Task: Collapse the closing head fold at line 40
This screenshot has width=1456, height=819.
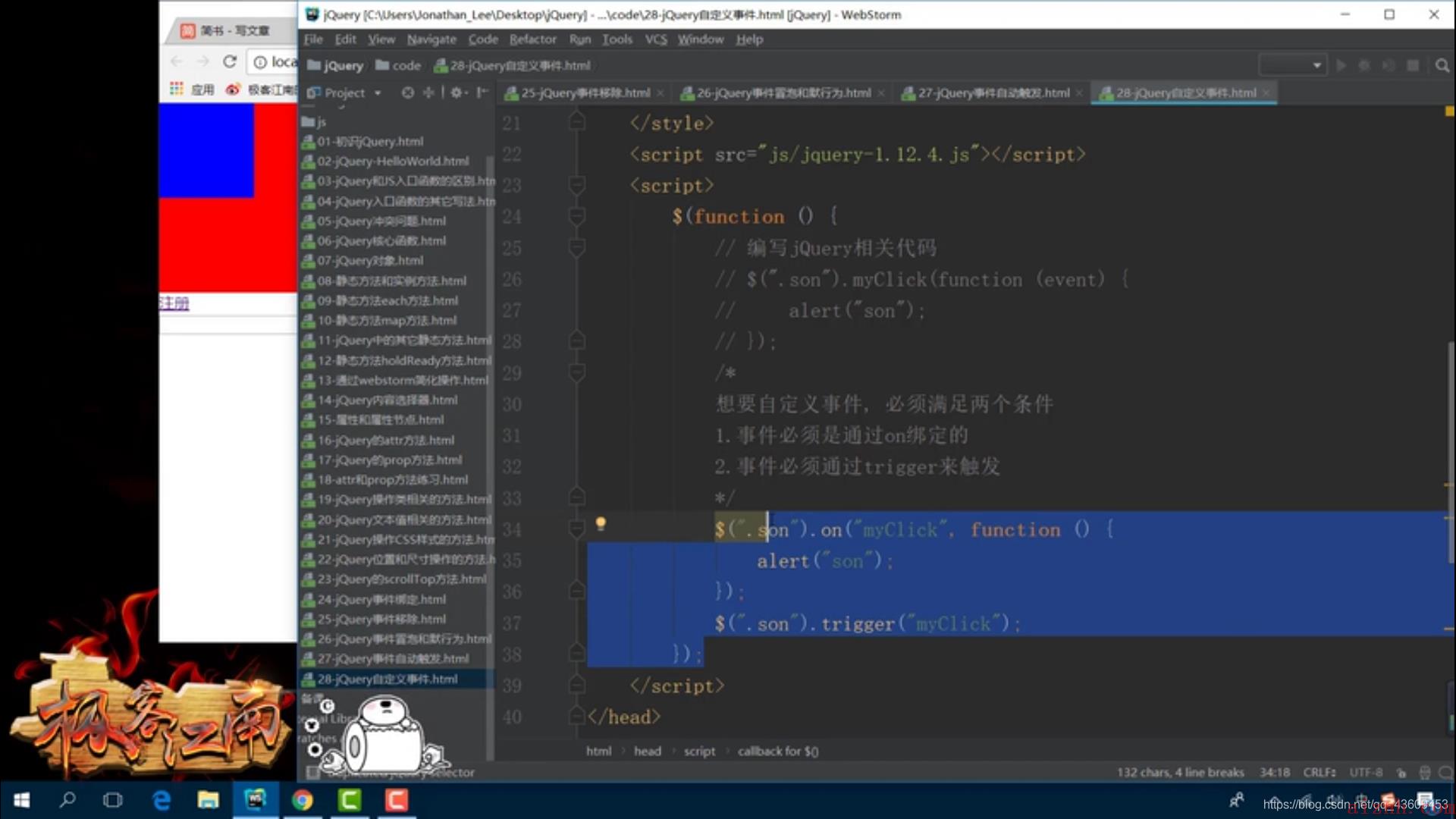Action: coord(577,716)
